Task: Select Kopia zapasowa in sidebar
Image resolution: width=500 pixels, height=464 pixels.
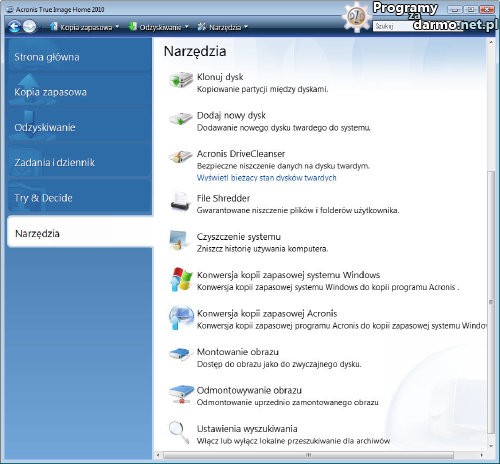Action: 79,91
